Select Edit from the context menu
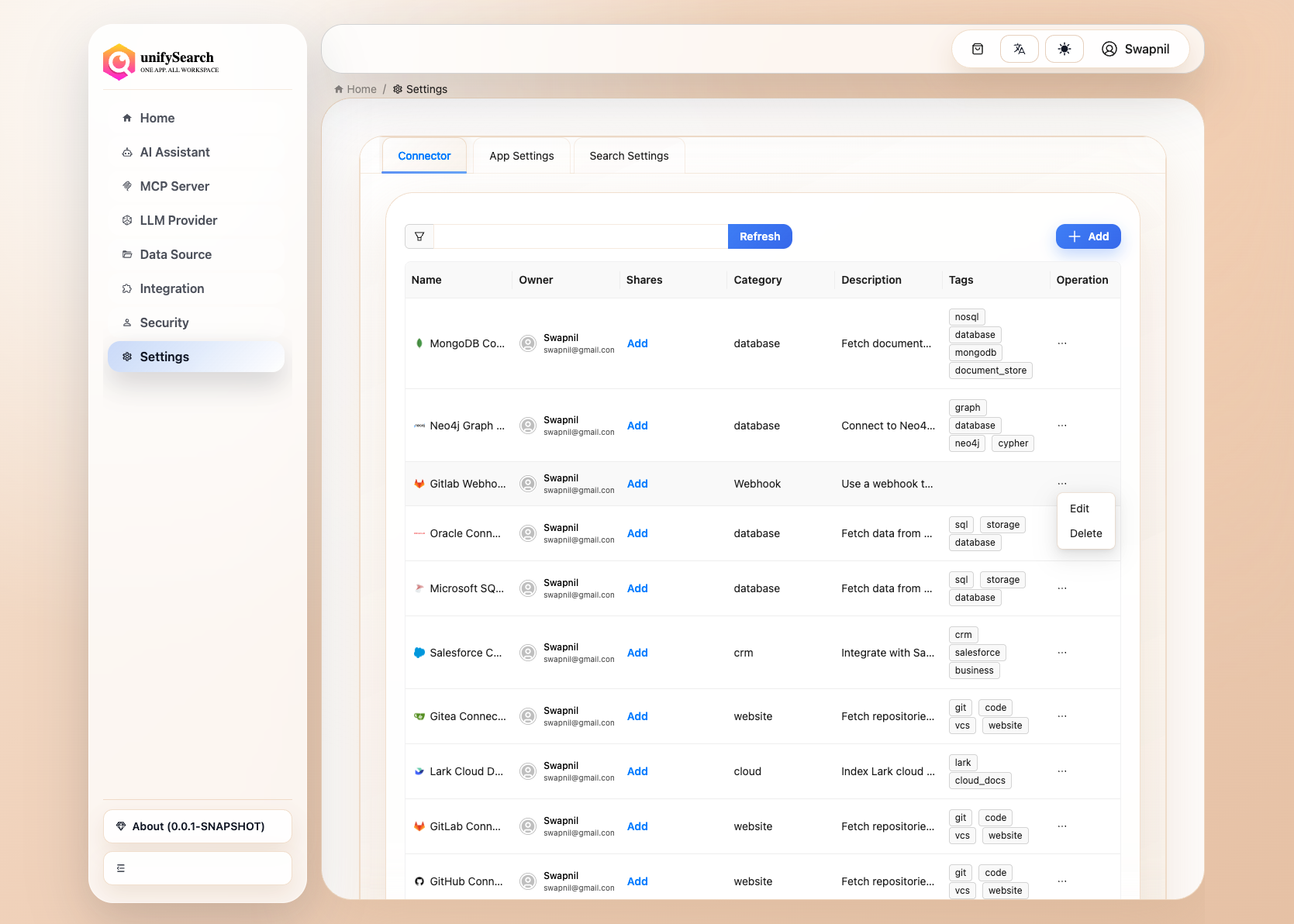 (1079, 509)
